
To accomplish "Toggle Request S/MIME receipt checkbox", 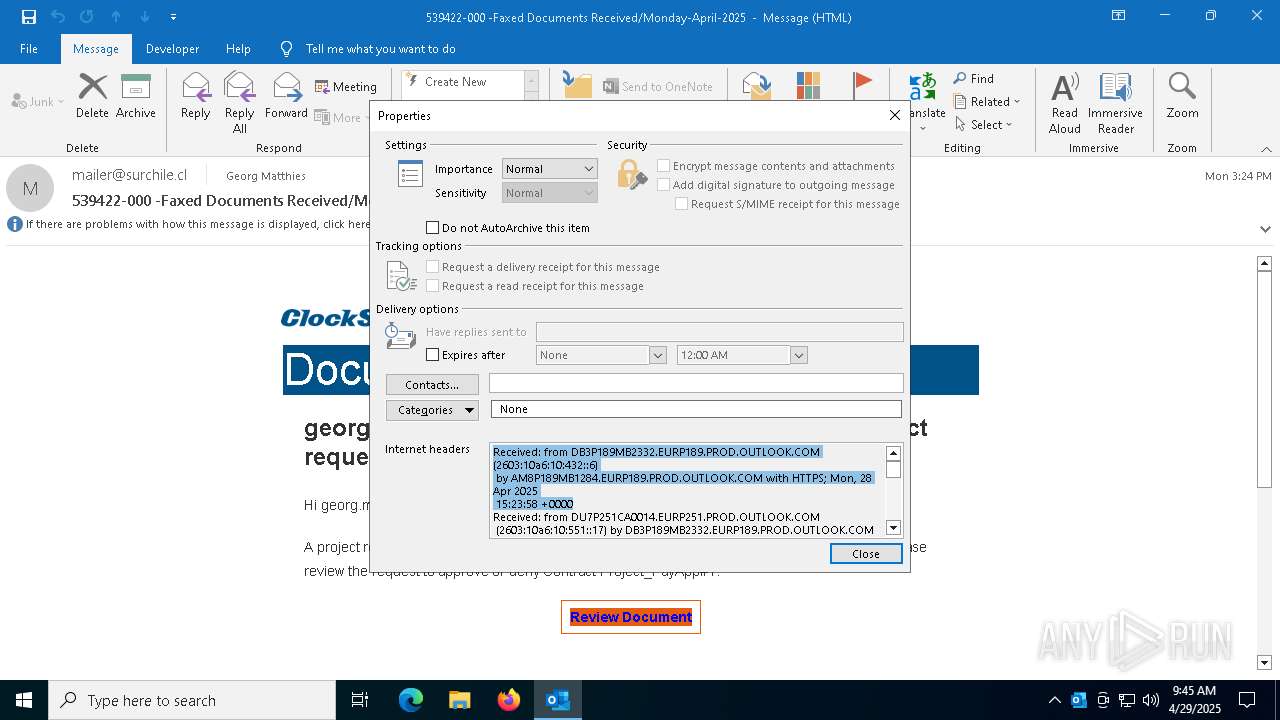I will pos(681,204).
